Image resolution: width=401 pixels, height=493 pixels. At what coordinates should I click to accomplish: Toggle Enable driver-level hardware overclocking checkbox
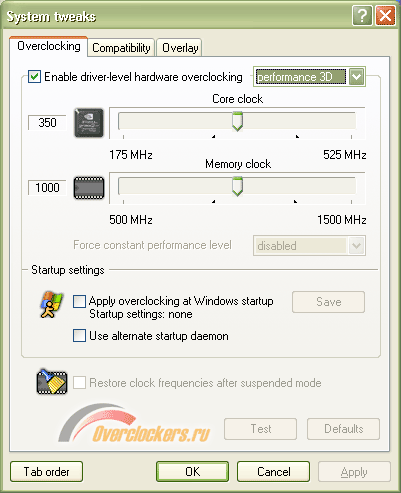35,77
